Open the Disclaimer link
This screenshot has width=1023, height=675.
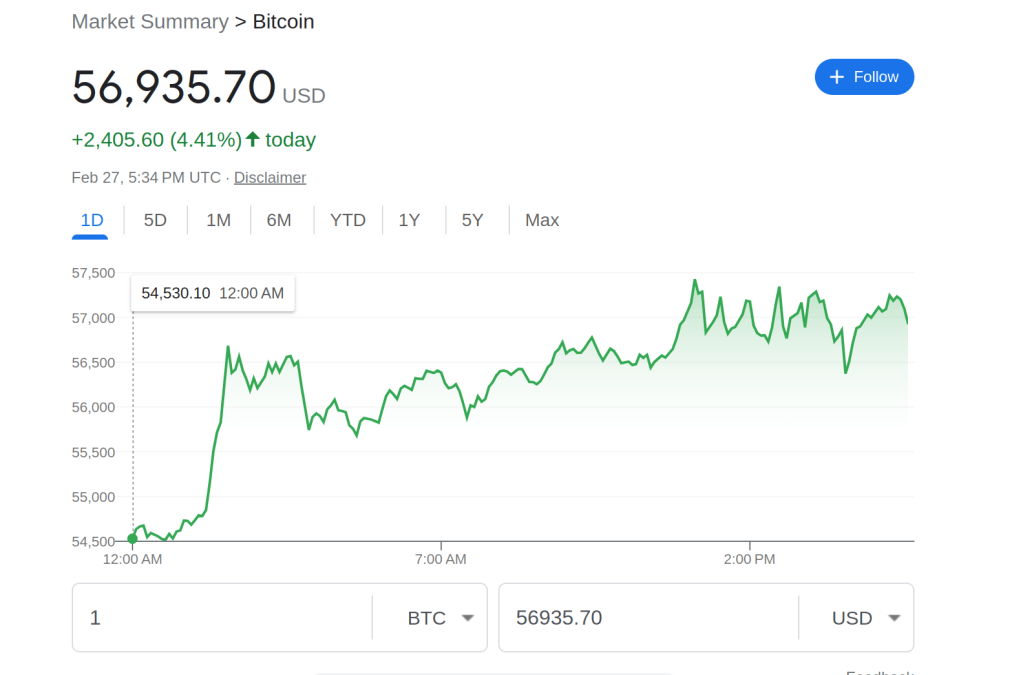[x=270, y=177]
